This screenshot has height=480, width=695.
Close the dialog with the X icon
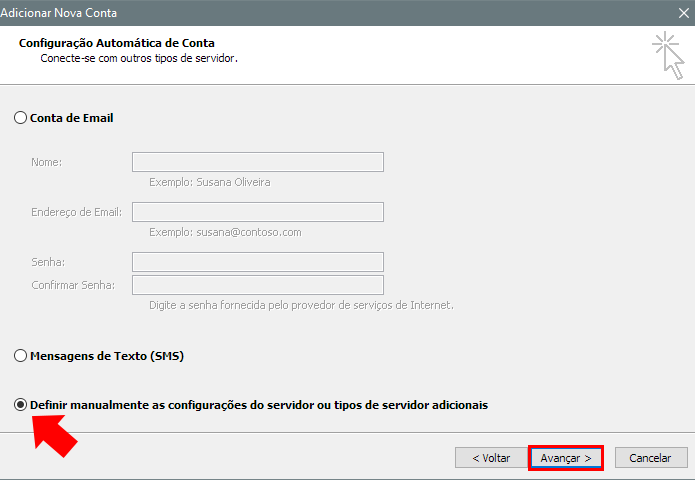[683, 13]
